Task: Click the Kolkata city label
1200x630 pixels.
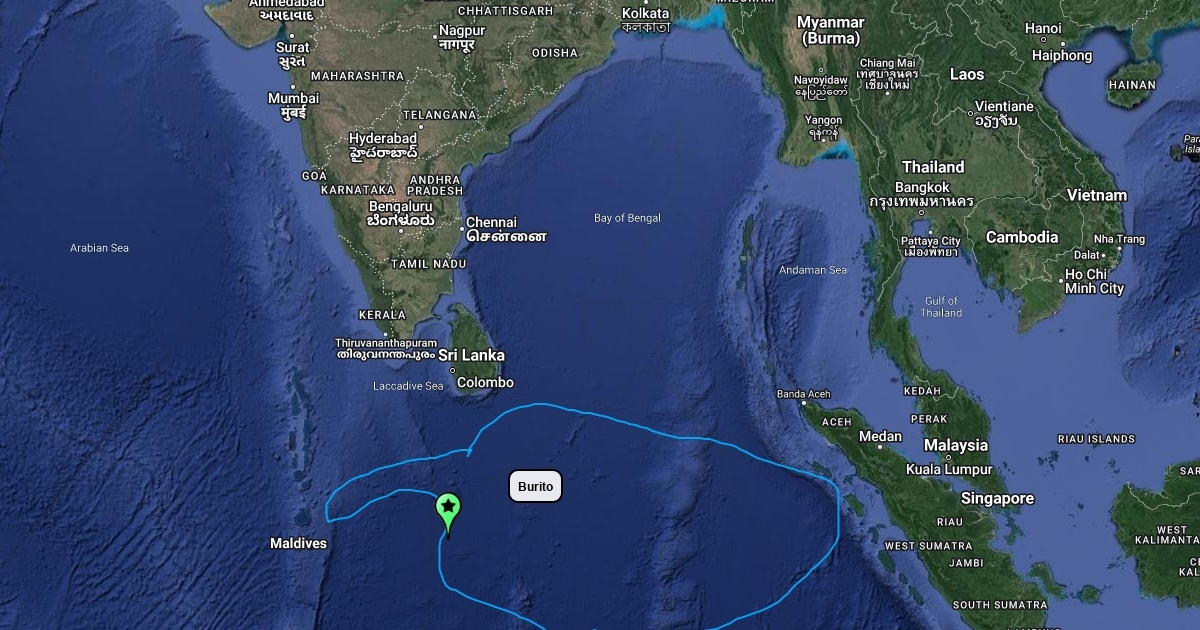Action: 645,13
